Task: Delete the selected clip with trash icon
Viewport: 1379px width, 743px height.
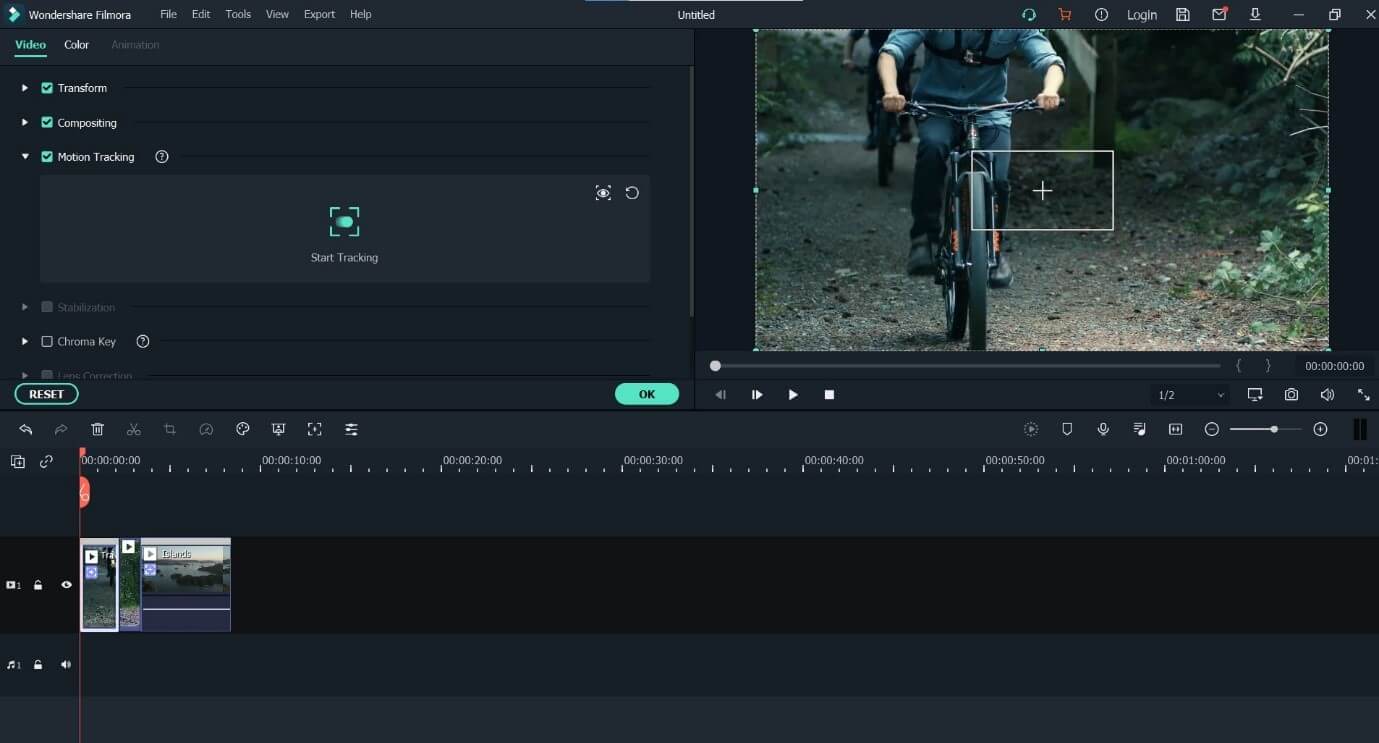Action: click(x=97, y=429)
